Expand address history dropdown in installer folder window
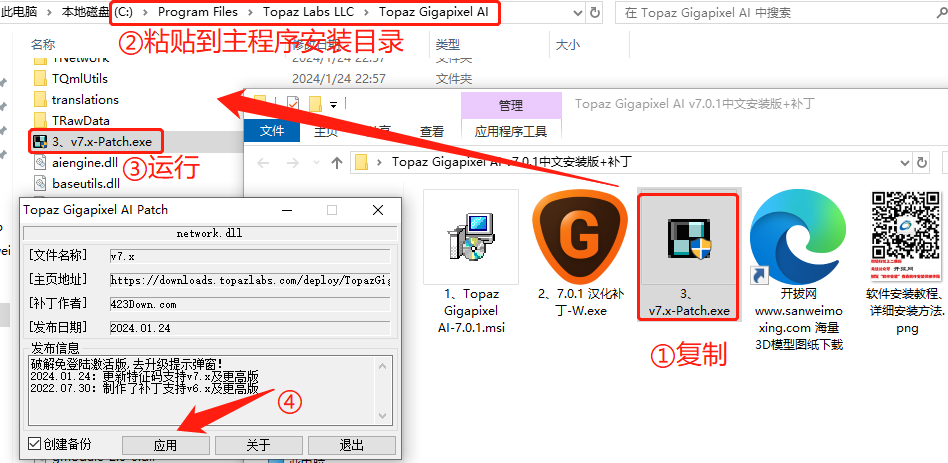 coord(905,163)
